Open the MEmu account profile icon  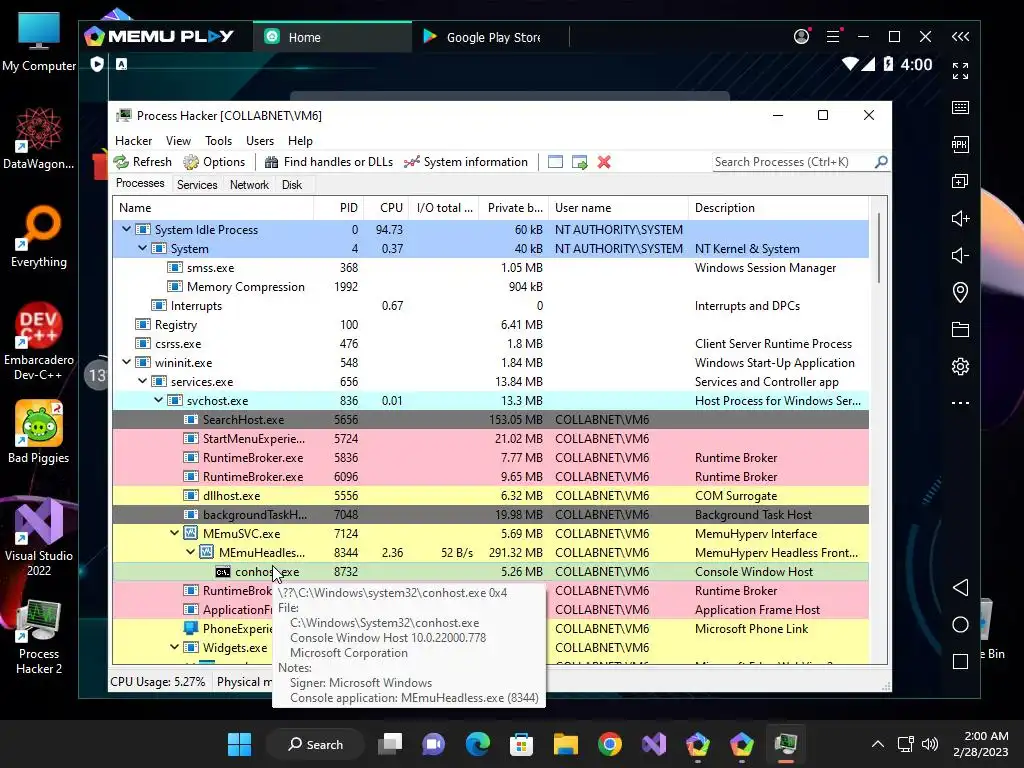[x=801, y=37]
